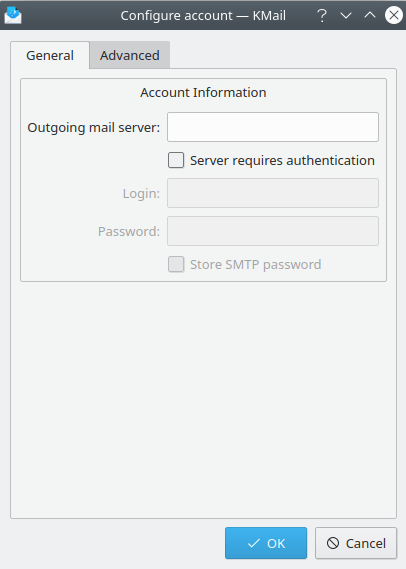The height and width of the screenshot is (569, 406).
Task: Click the greyed-out 'Login:' label
Action: (141, 193)
